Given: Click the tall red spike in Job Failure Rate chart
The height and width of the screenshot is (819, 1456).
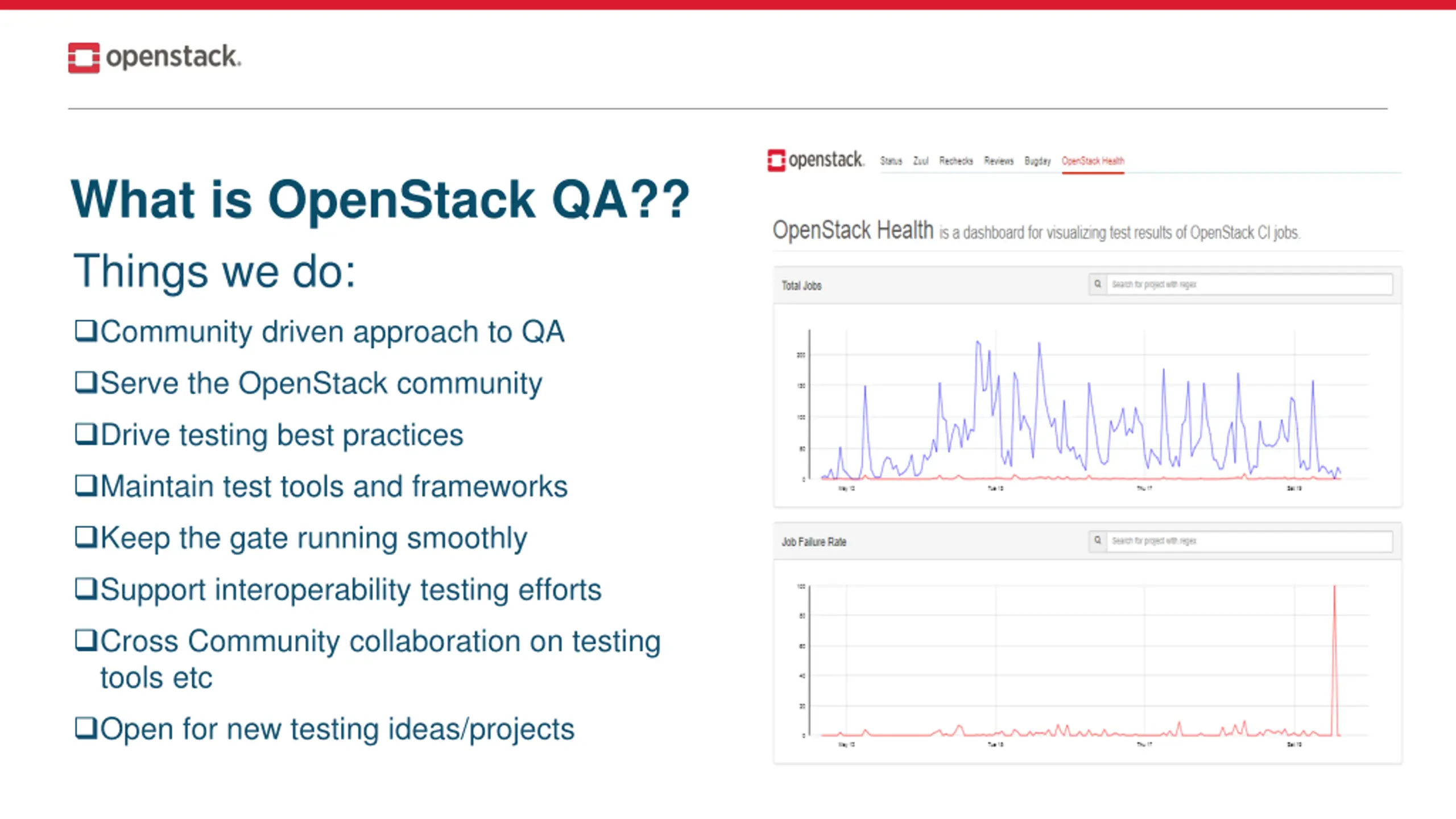Looking at the screenshot, I should (1334, 660).
